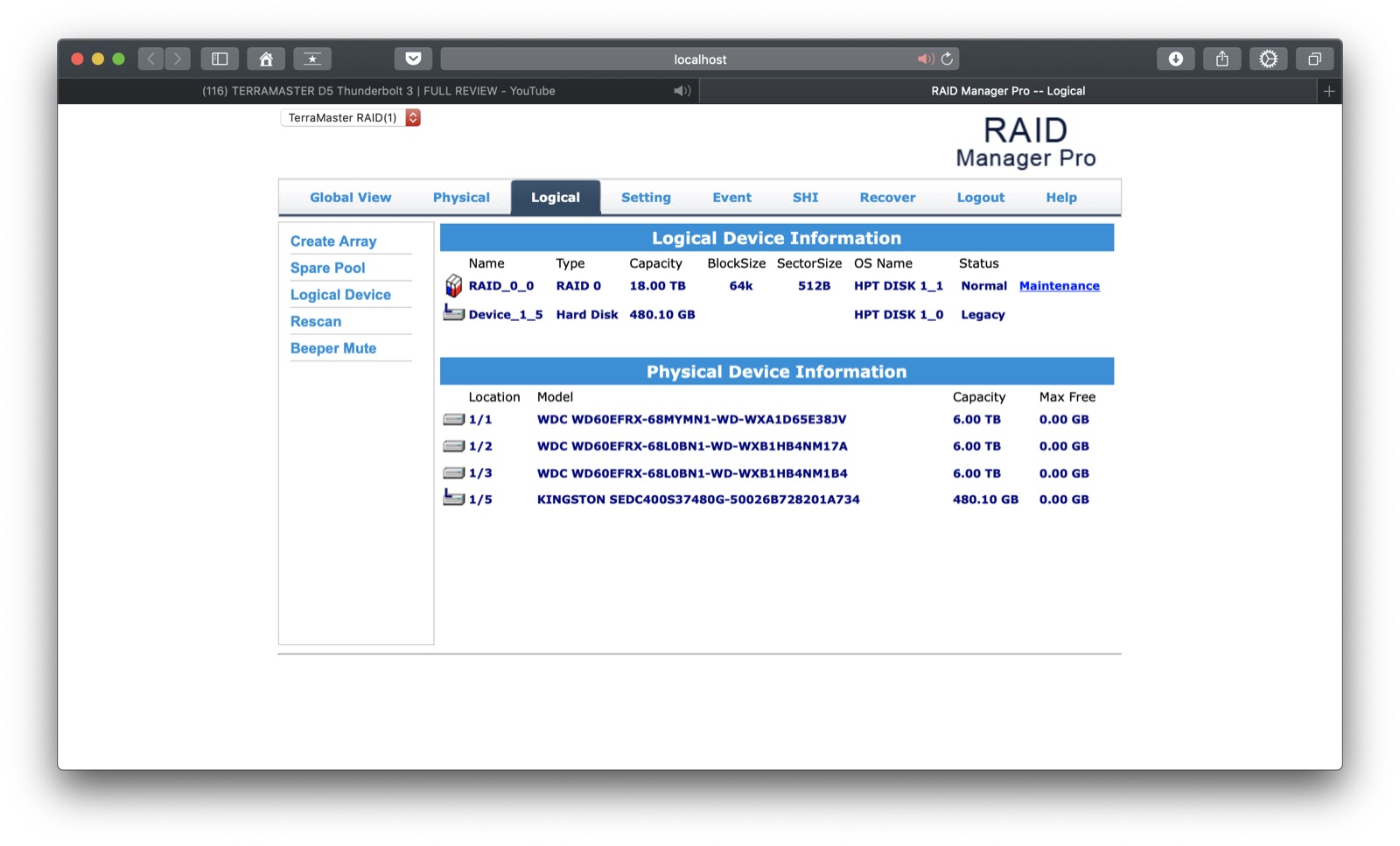Click the localhost address bar
This screenshot has width=1400, height=846.
pyautogui.click(x=700, y=59)
